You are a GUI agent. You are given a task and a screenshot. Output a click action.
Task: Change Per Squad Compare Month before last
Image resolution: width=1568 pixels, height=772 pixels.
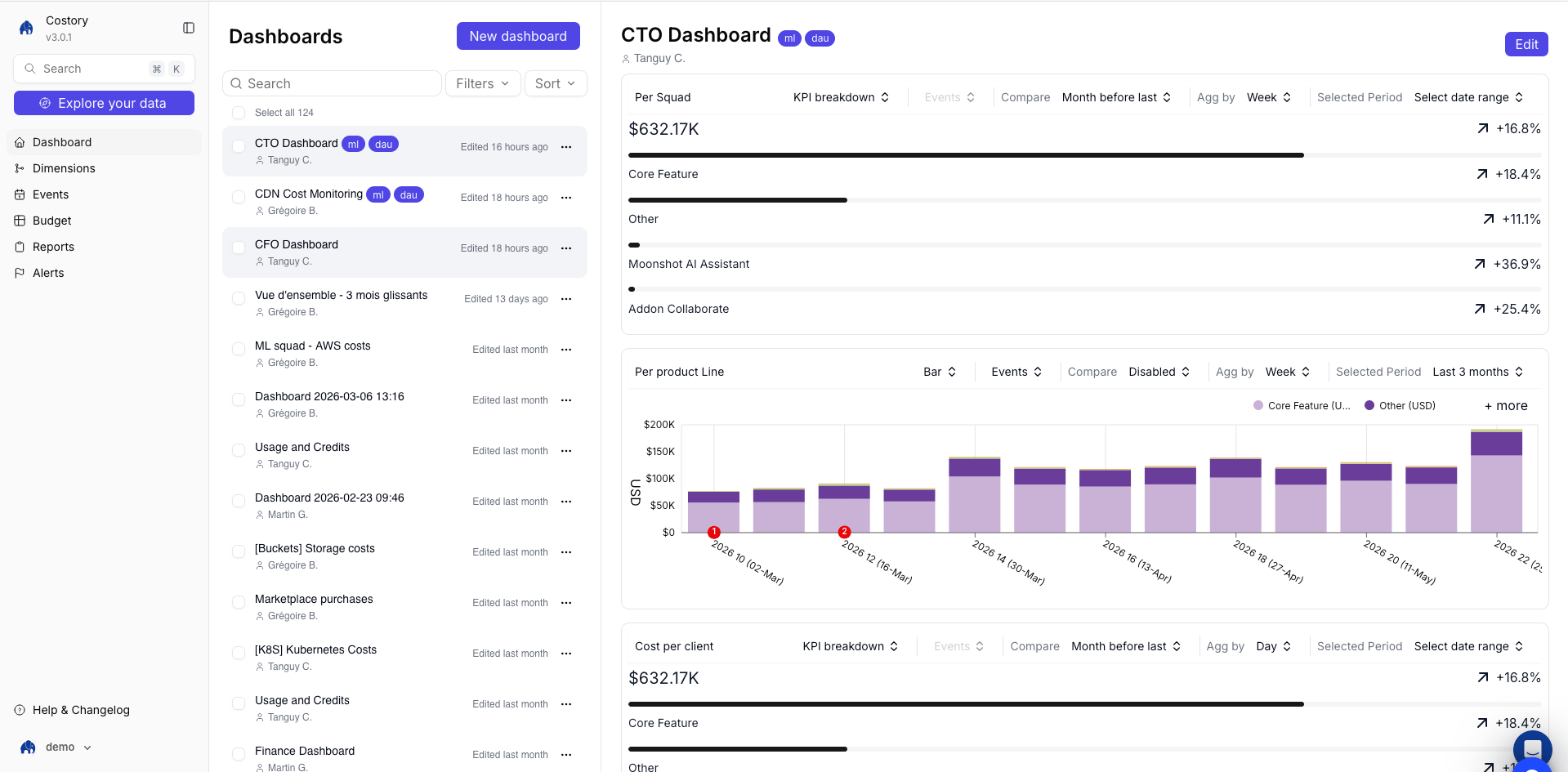point(1116,97)
